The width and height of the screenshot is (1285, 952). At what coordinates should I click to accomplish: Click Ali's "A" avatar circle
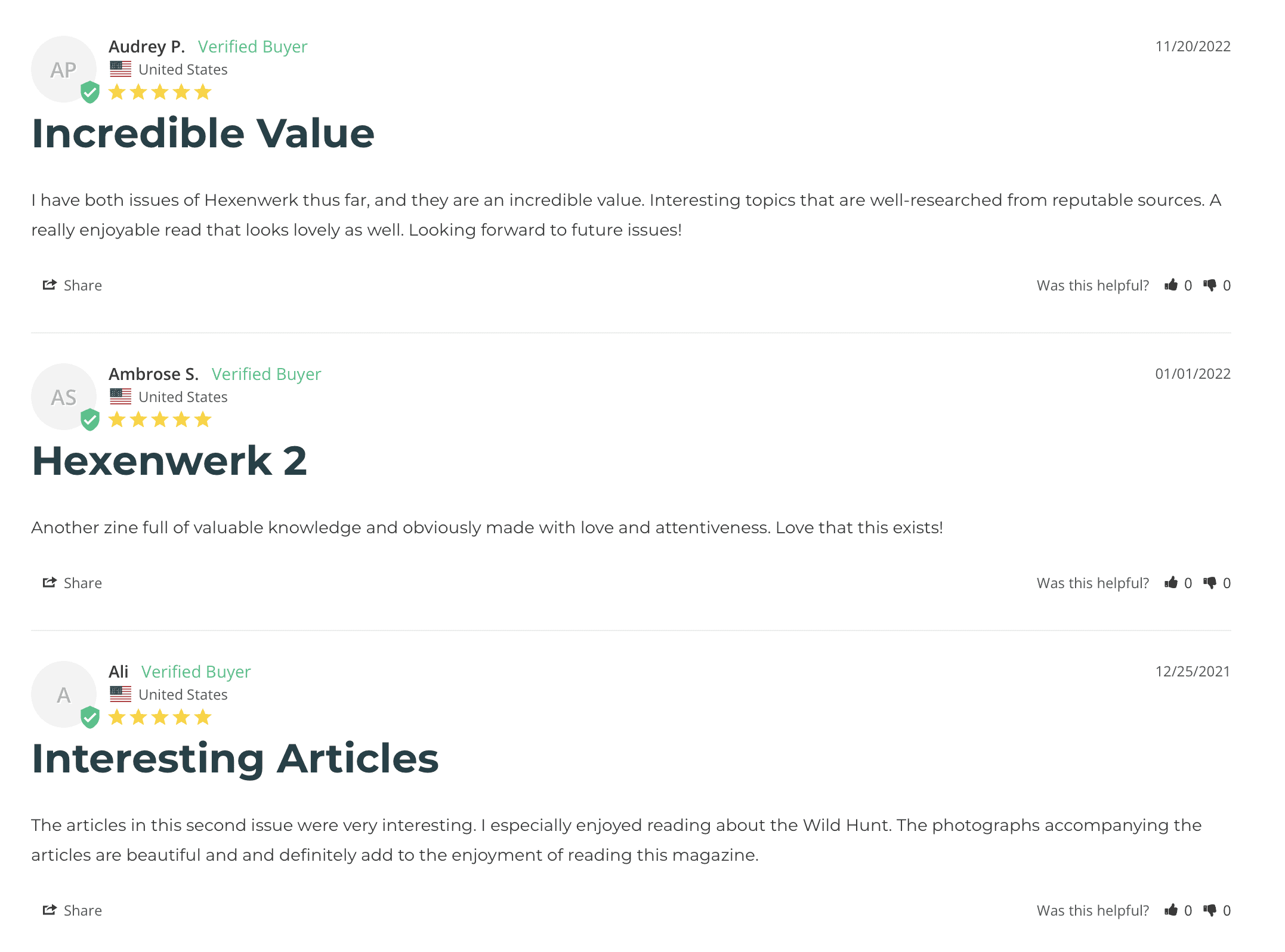pos(63,694)
